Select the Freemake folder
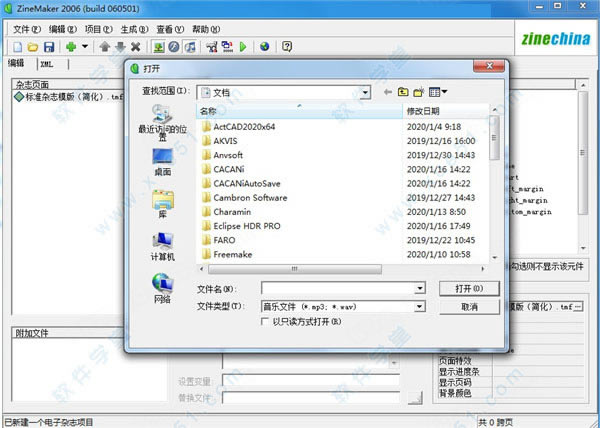The image size is (600, 428). [x=227, y=254]
